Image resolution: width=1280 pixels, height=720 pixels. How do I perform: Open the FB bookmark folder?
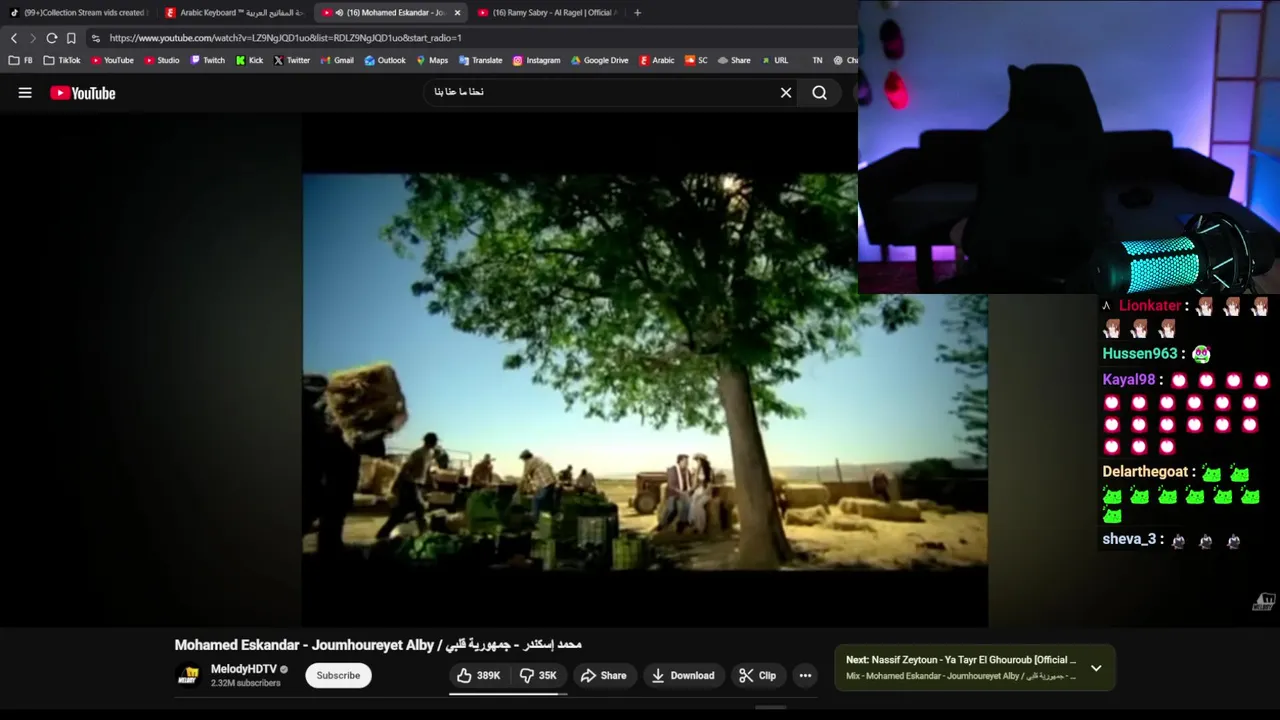21,60
